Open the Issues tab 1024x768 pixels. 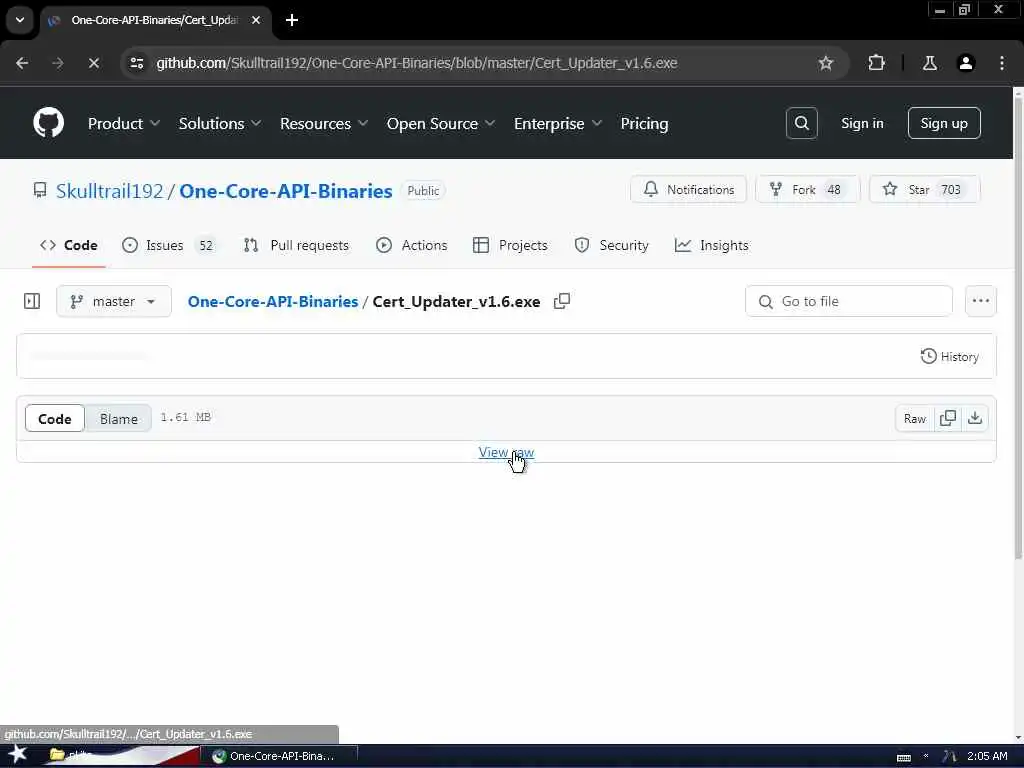coord(168,245)
